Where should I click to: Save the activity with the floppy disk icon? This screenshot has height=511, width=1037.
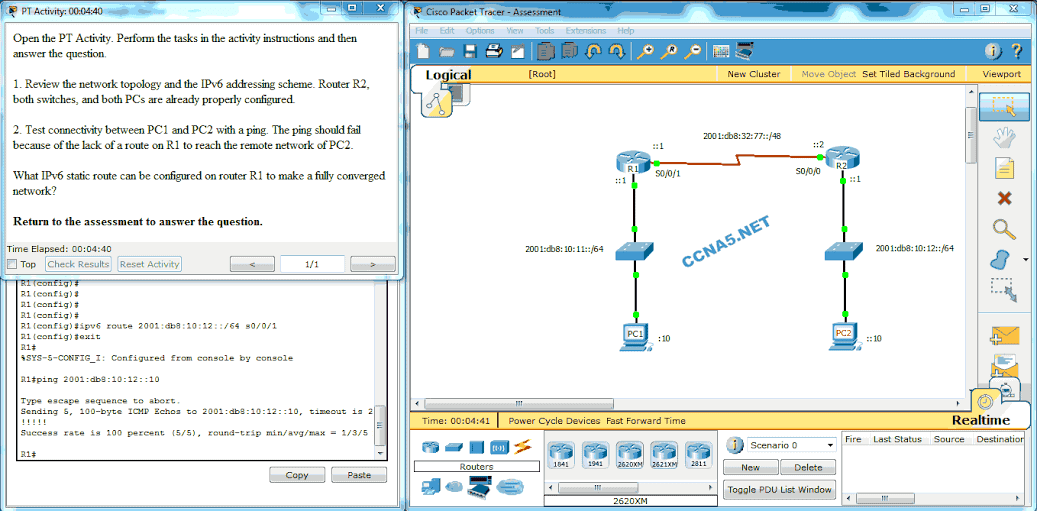pos(470,52)
